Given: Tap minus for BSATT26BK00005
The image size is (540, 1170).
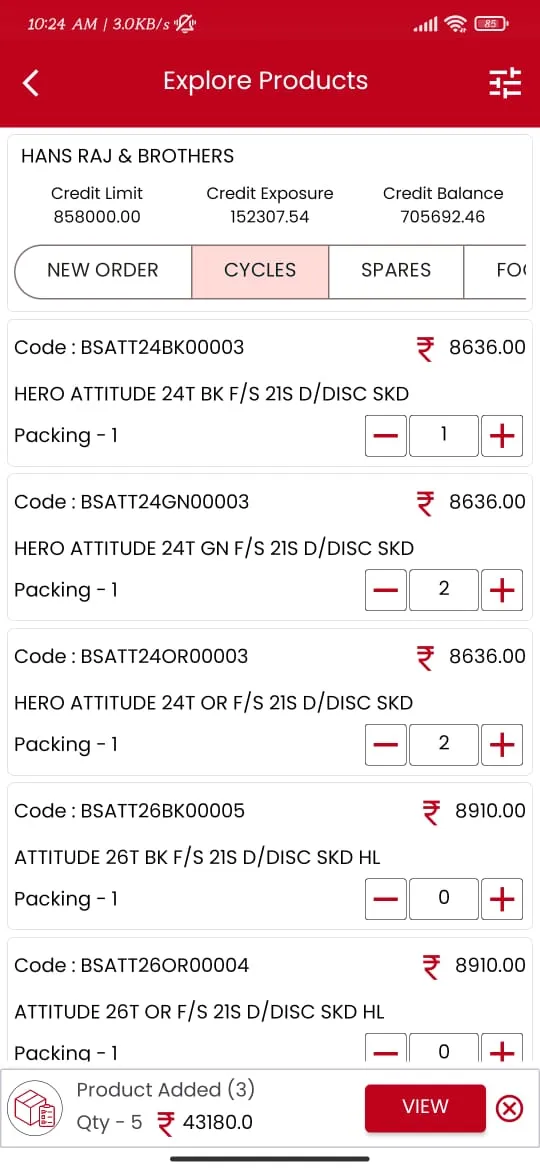Looking at the screenshot, I should tap(386, 899).
